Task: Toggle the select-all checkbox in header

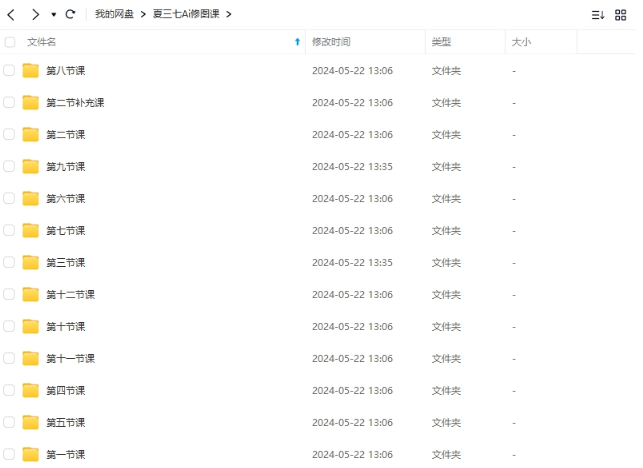Action: (x=9, y=42)
